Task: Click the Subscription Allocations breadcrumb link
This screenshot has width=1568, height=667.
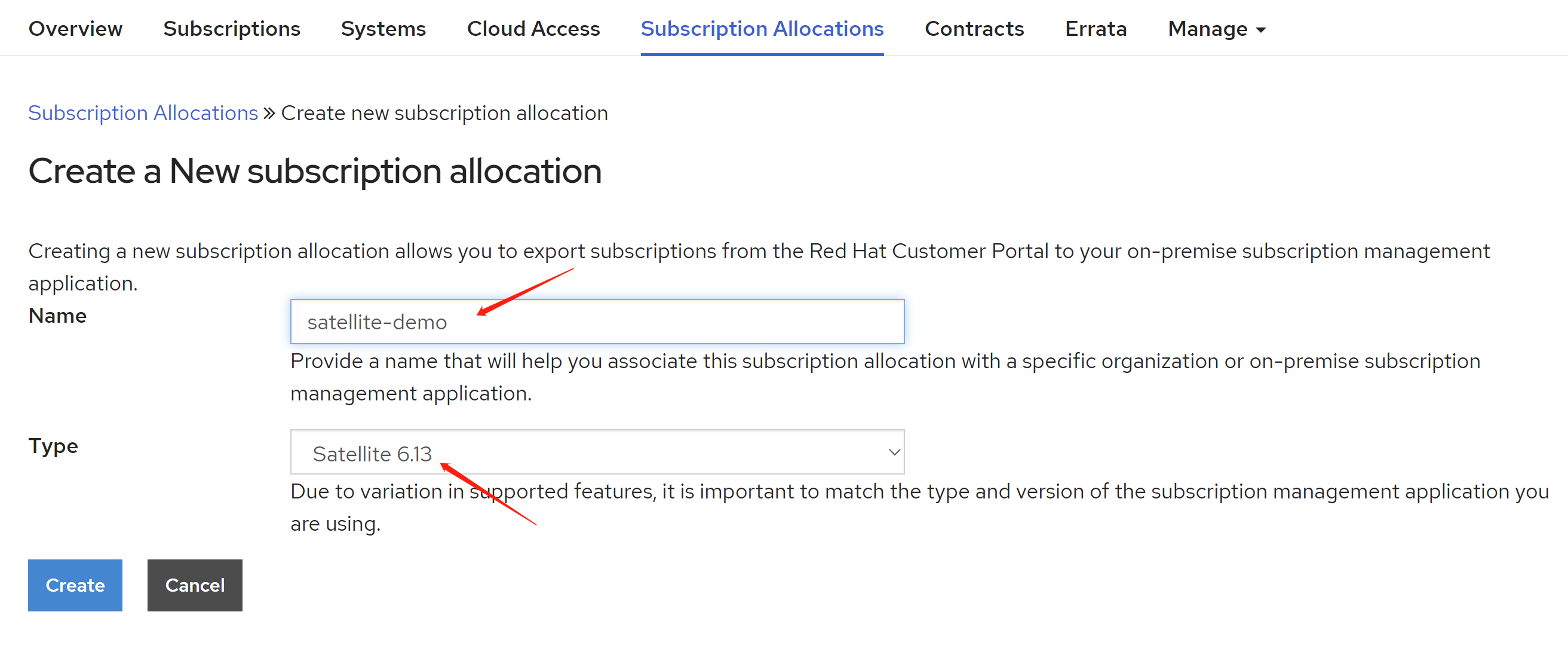Action: coord(143,113)
